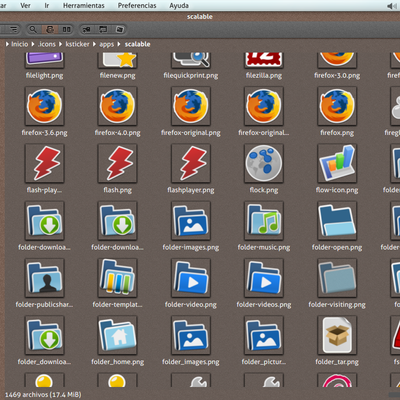400x400 pixels.
Task: Select the firefox.png icon
Action: coord(337,106)
